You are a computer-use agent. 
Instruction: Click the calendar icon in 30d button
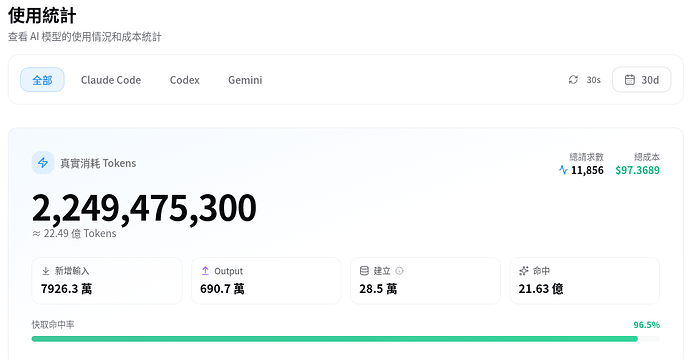[630, 80]
